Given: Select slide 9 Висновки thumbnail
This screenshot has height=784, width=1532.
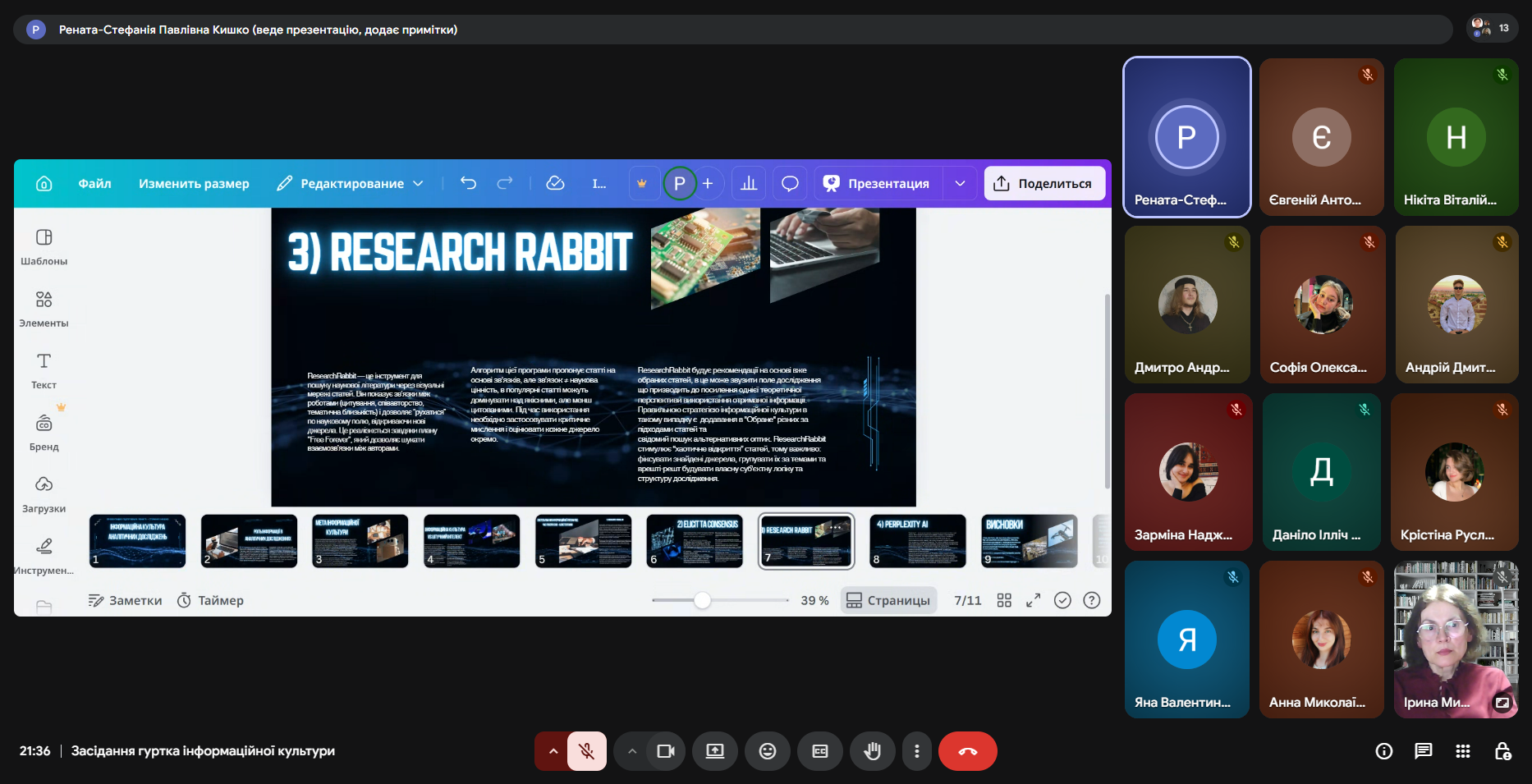Looking at the screenshot, I should click(1030, 541).
